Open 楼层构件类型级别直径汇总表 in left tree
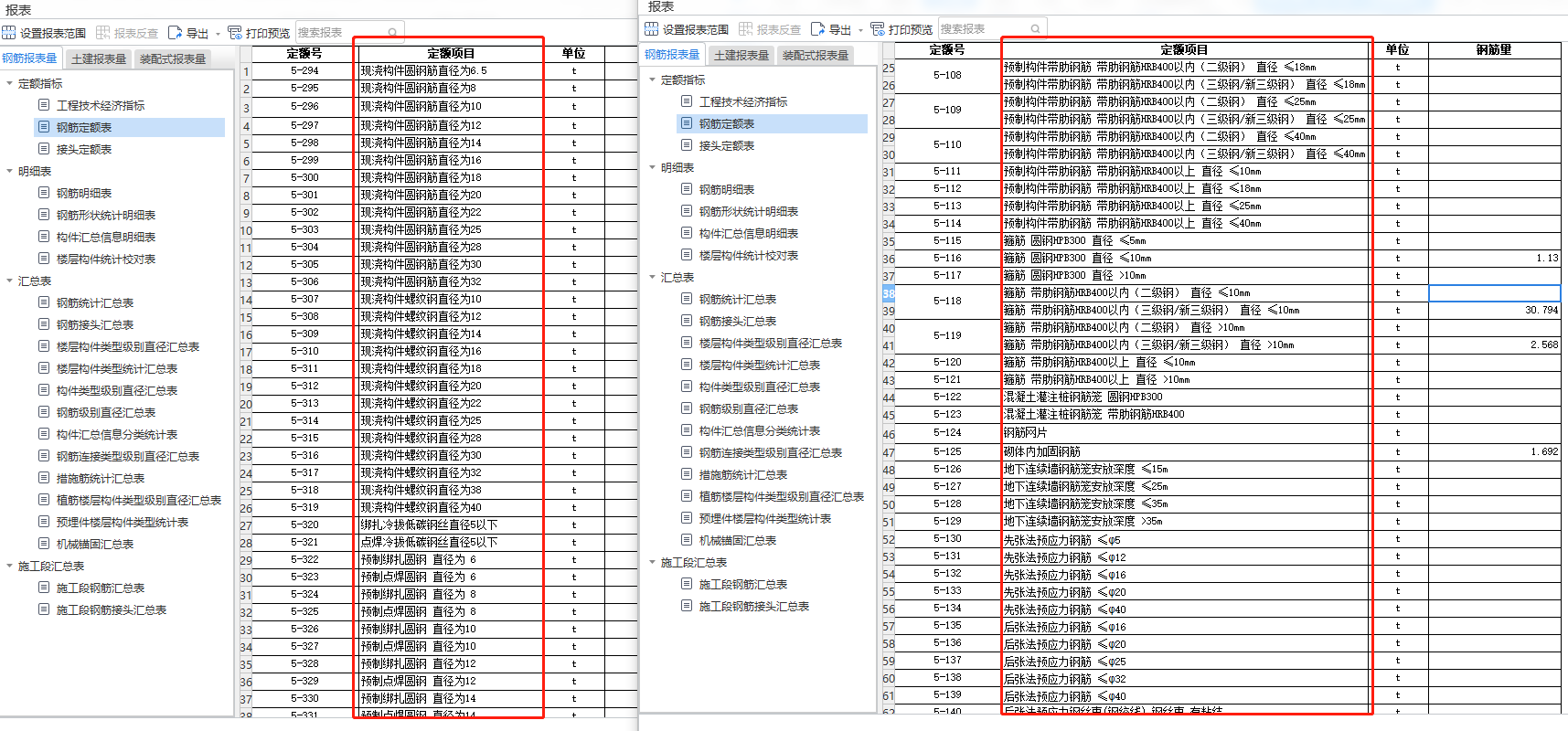 [x=128, y=346]
